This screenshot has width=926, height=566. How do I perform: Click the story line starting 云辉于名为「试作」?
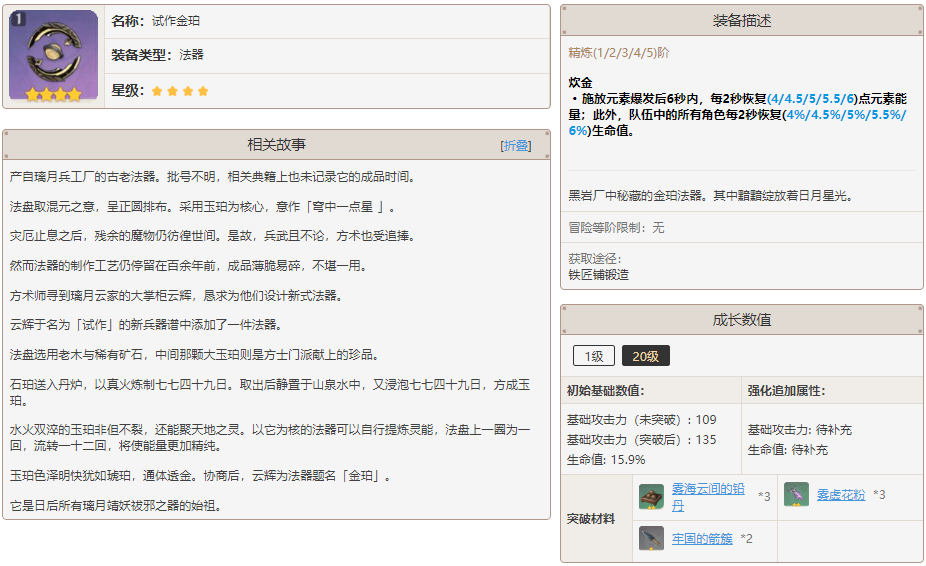click(148, 324)
